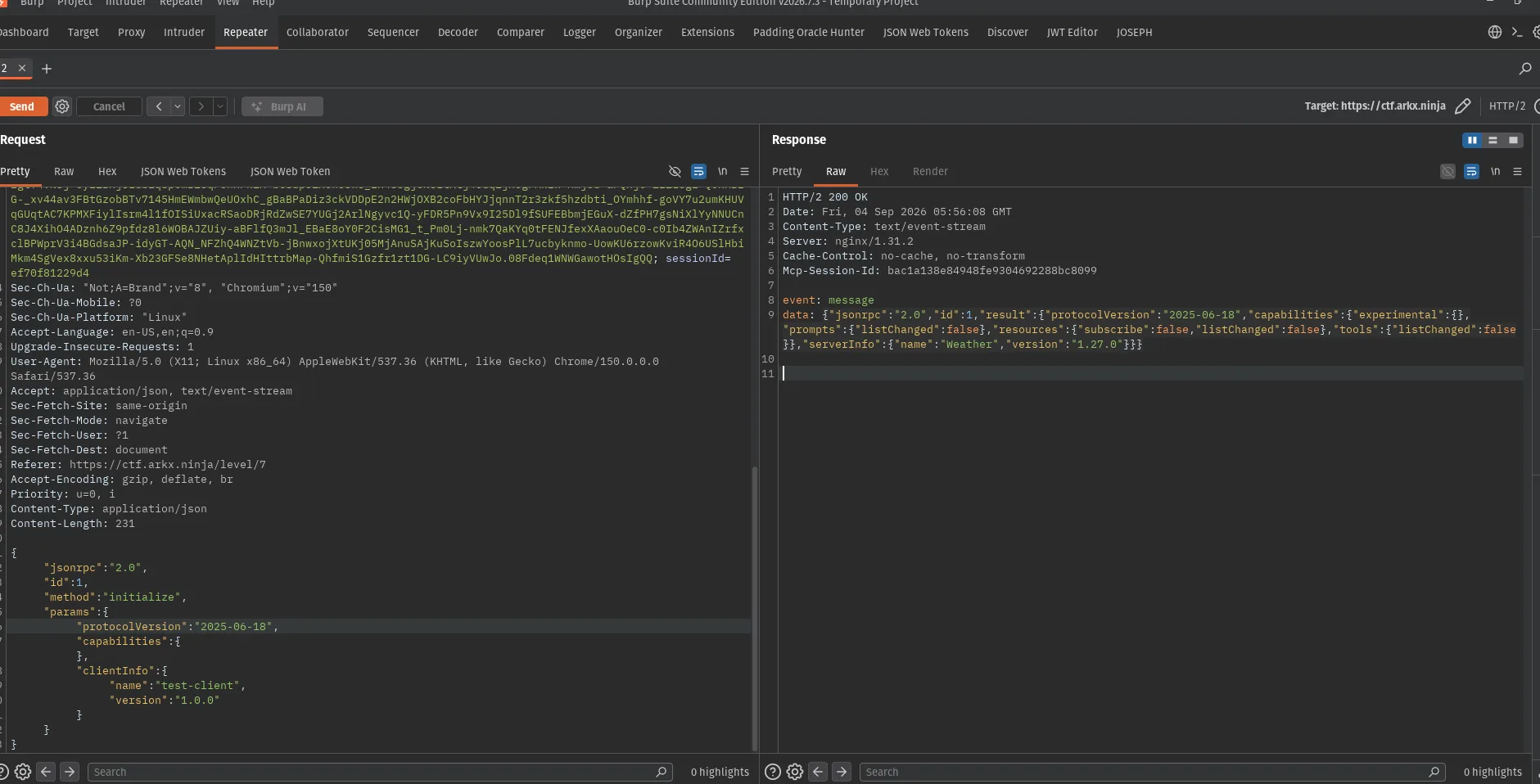Open request search settings gear
The image size is (1540, 784).
click(23, 772)
